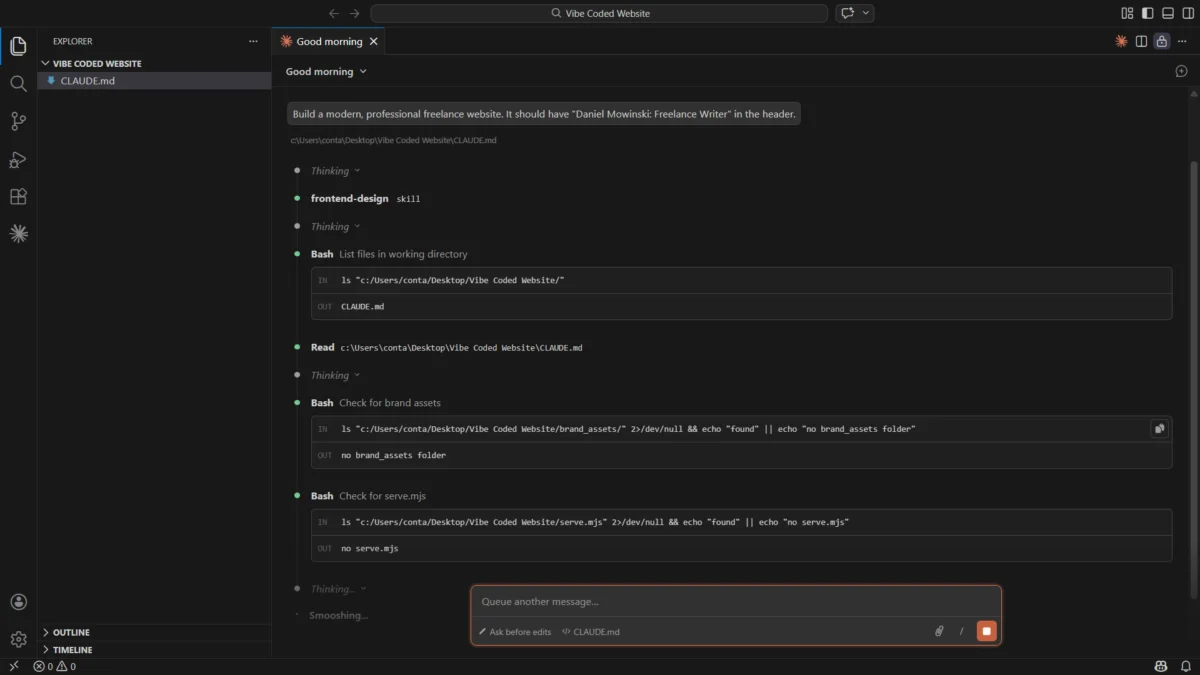
Task: Open the chat icon in title bar
Action: pyautogui.click(x=848, y=13)
